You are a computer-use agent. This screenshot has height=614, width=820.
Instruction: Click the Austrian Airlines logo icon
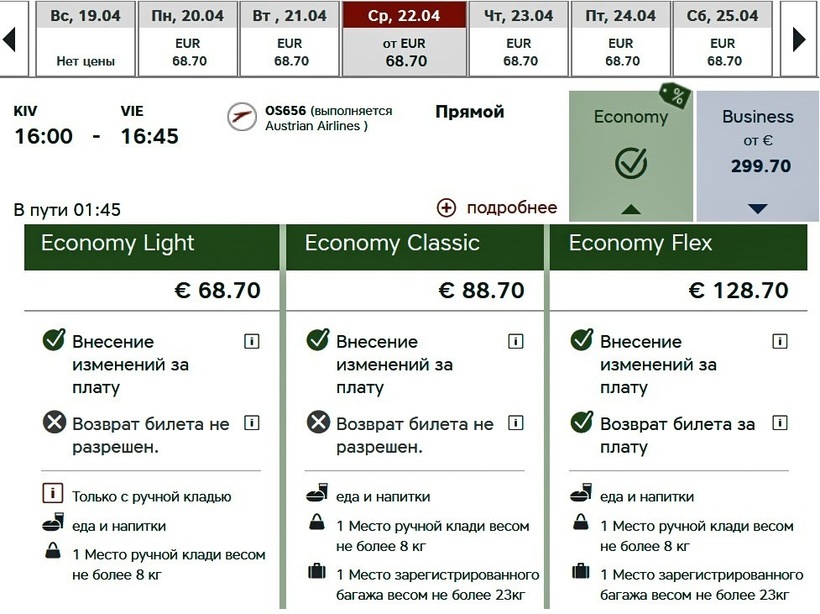(x=240, y=117)
